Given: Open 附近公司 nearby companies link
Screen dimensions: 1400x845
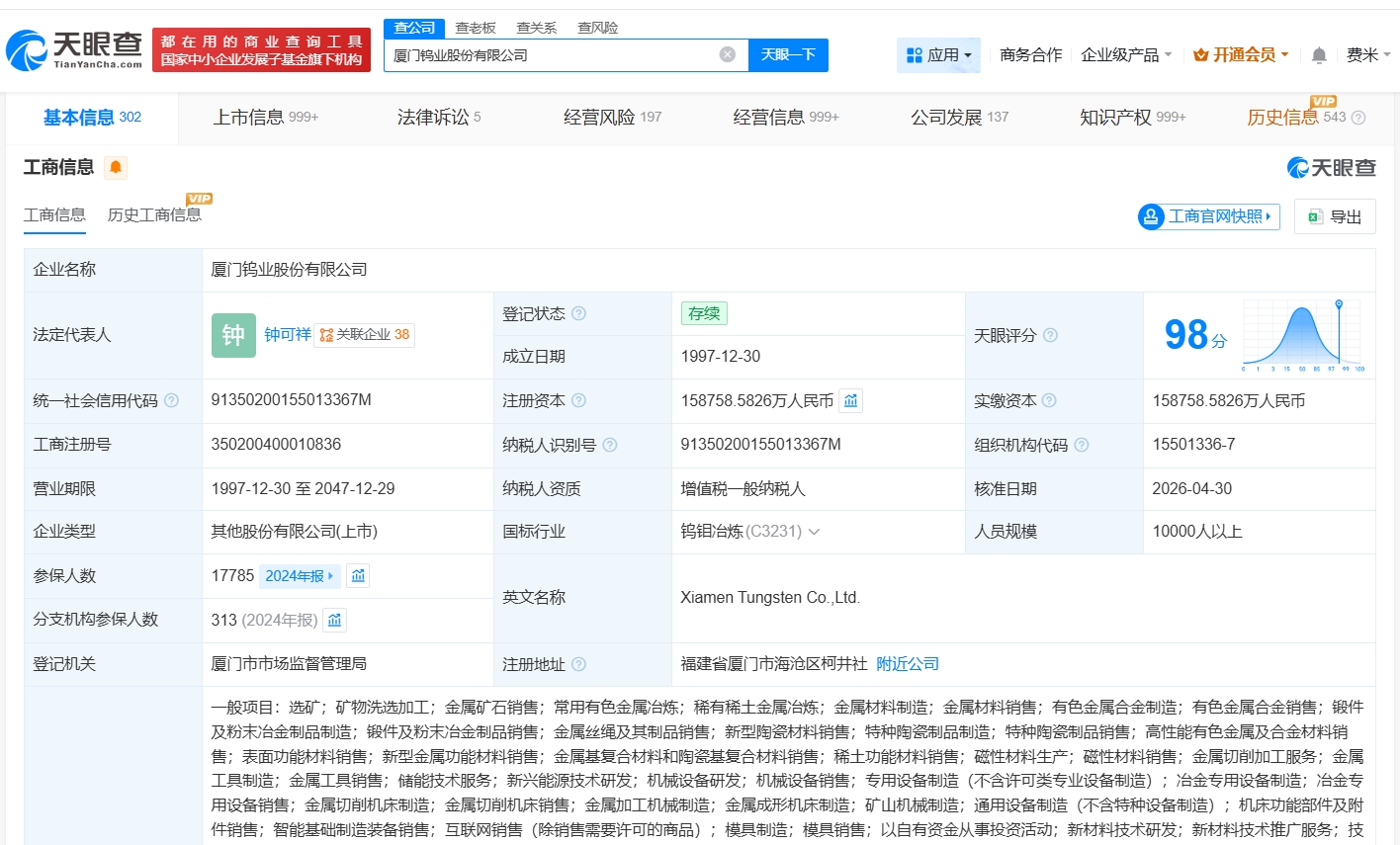Looking at the screenshot, I should pos(908,664).
